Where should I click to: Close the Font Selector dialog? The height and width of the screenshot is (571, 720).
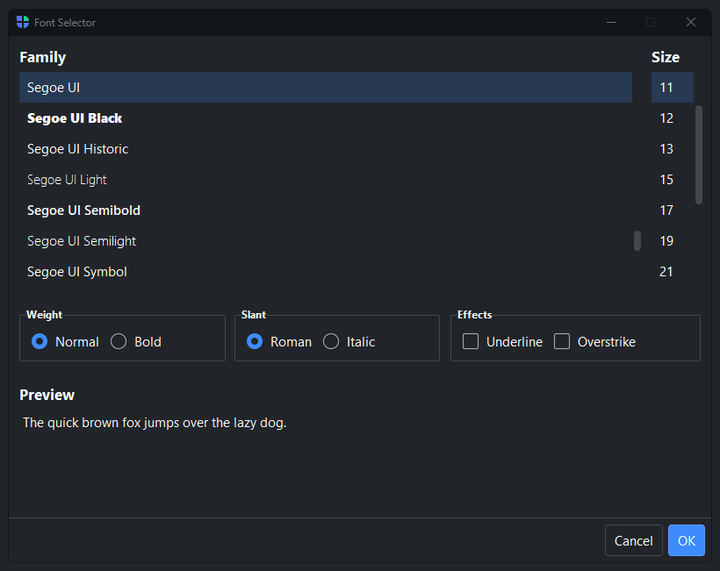691,22
